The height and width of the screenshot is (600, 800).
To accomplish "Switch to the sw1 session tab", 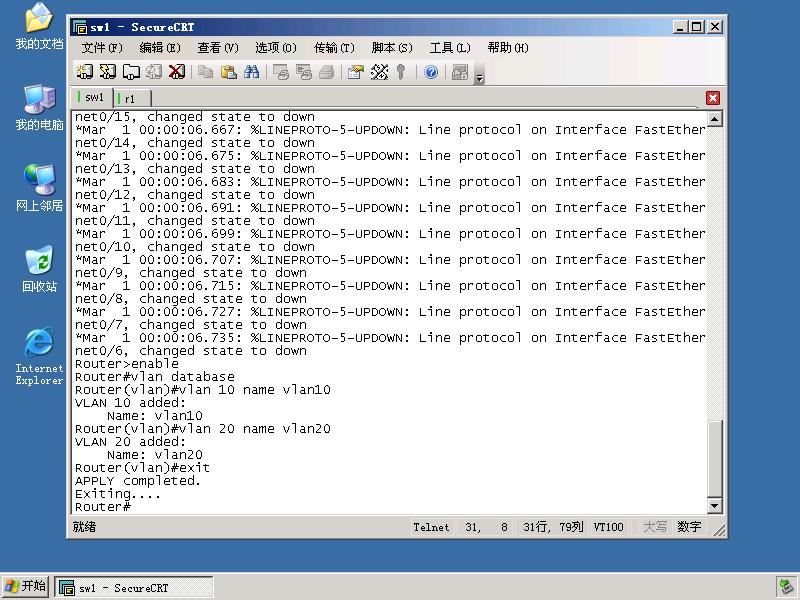I will 91,97.
